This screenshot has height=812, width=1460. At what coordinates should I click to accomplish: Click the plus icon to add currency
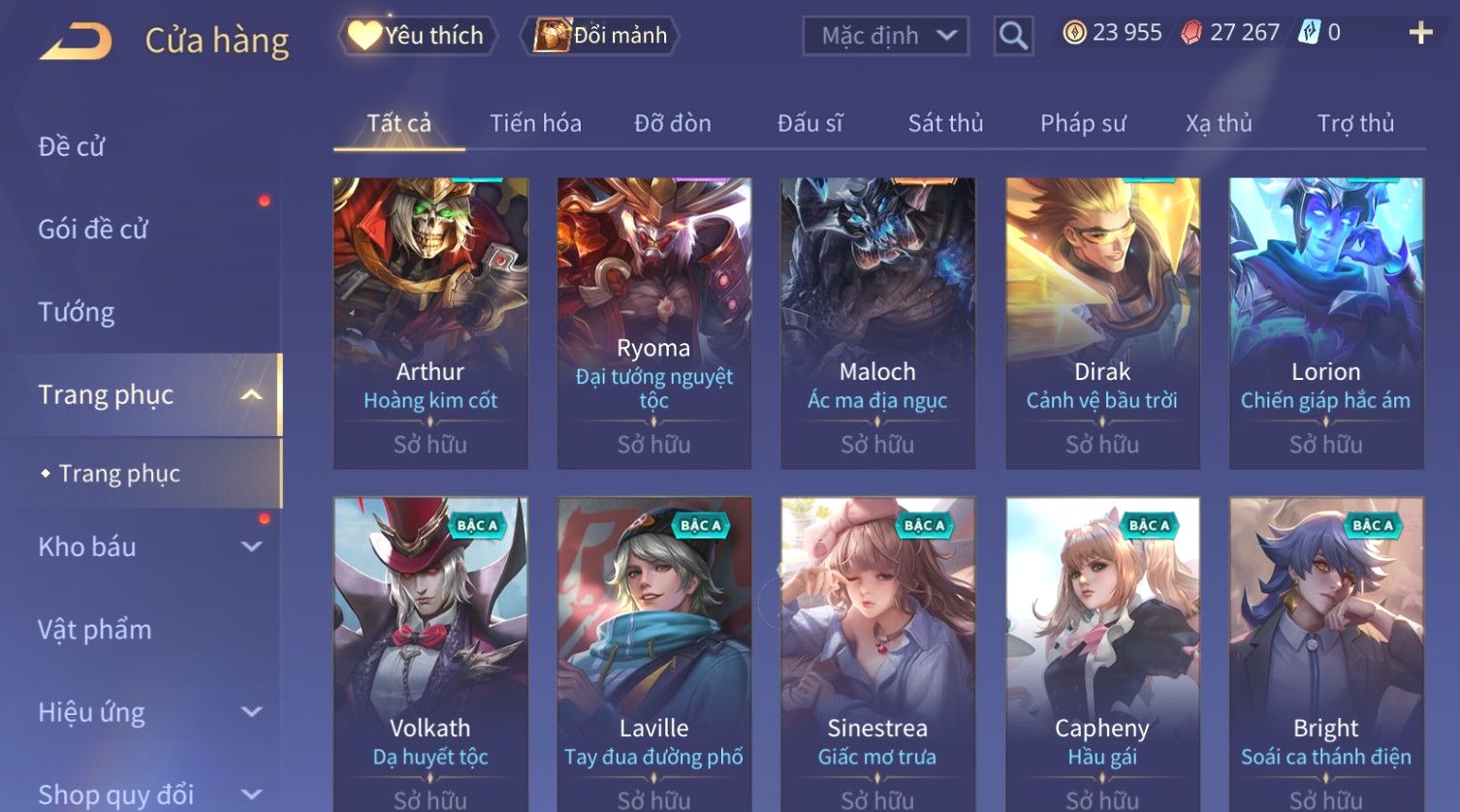1420,33
